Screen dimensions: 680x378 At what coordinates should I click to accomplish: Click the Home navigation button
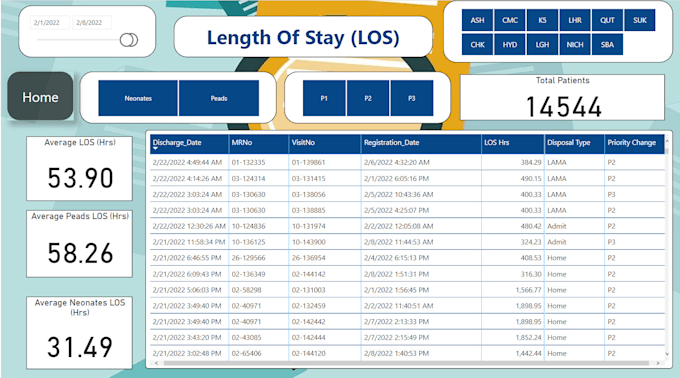click(x=40, y=96)
